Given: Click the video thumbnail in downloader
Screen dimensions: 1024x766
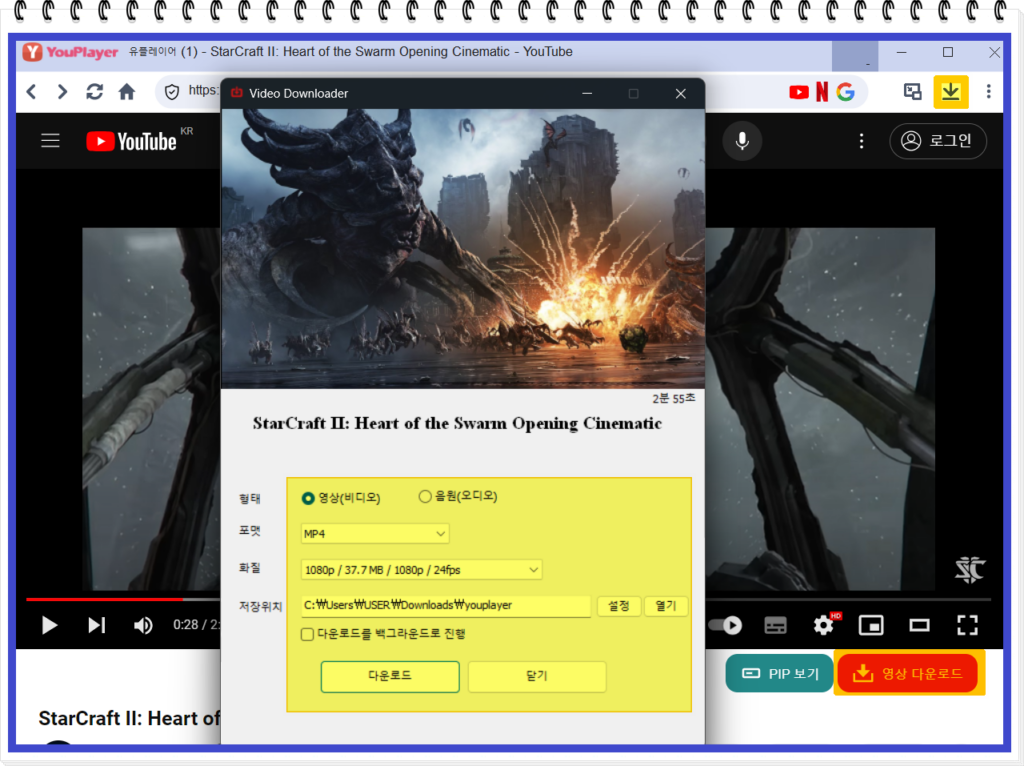Looking at the screenshot, I should (463, 249).
